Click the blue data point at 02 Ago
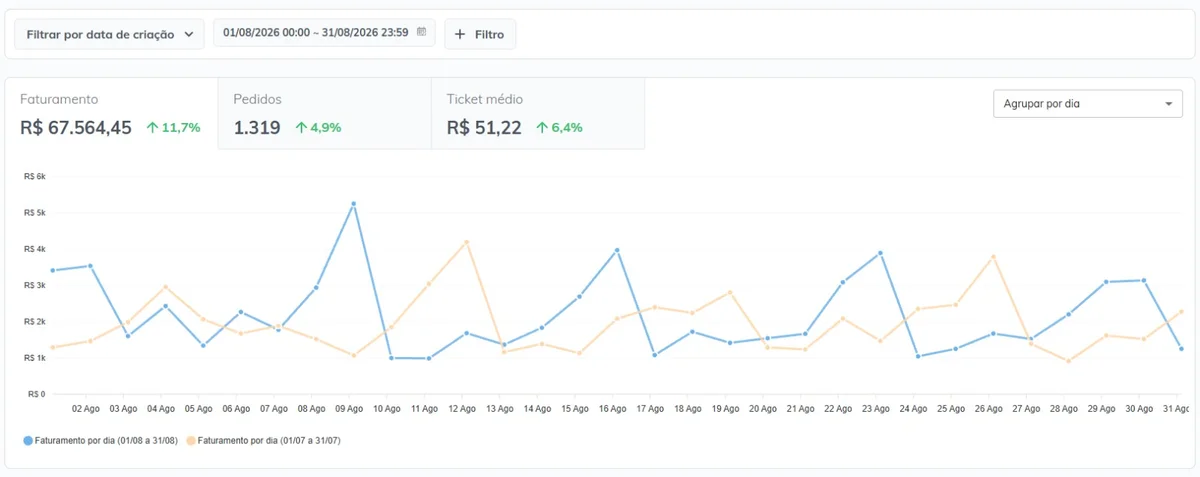The height and width of the screenshot is (477, 1200). click(90, 266)
